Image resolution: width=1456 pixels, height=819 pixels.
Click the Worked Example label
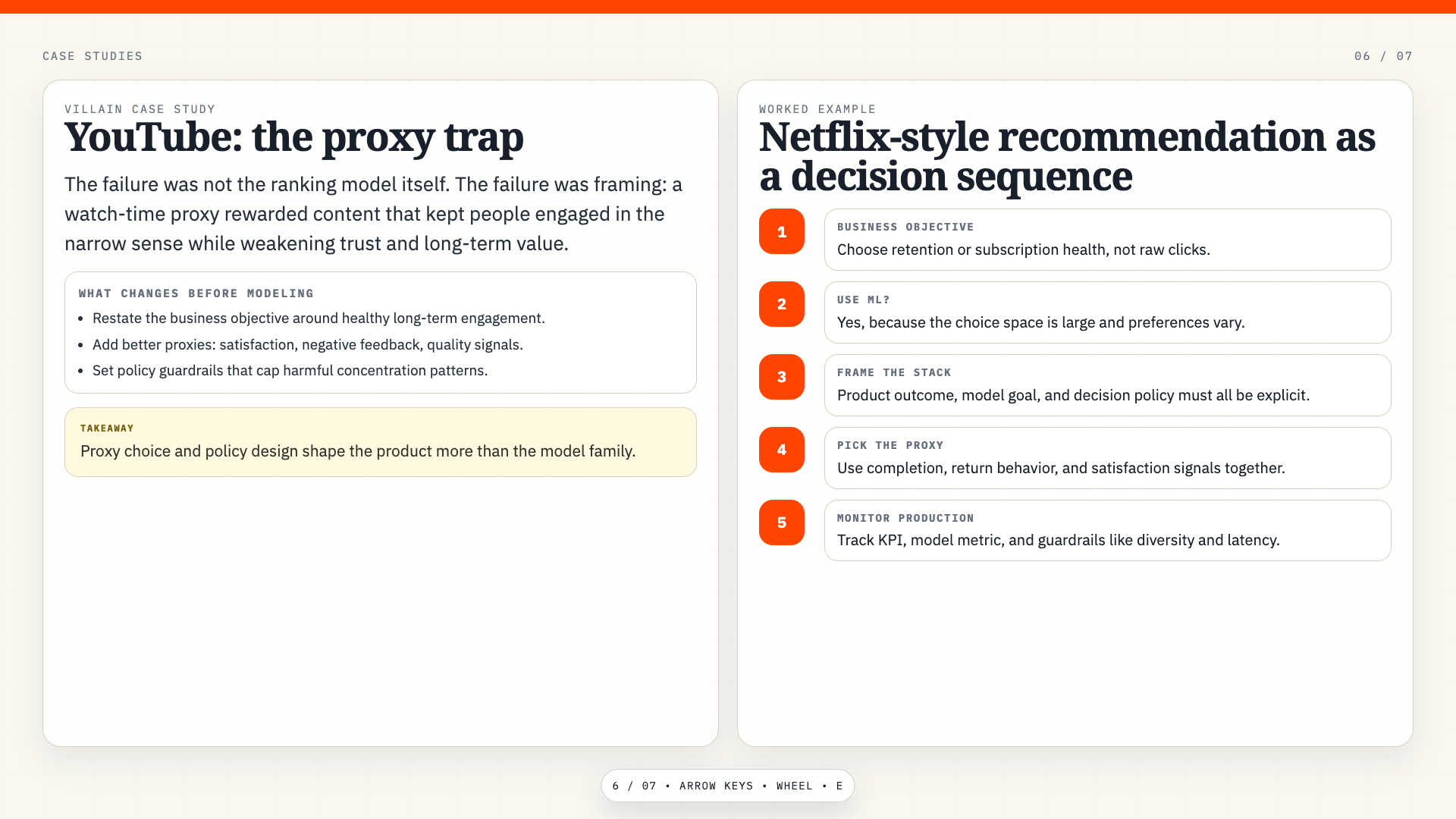(817, 109)
